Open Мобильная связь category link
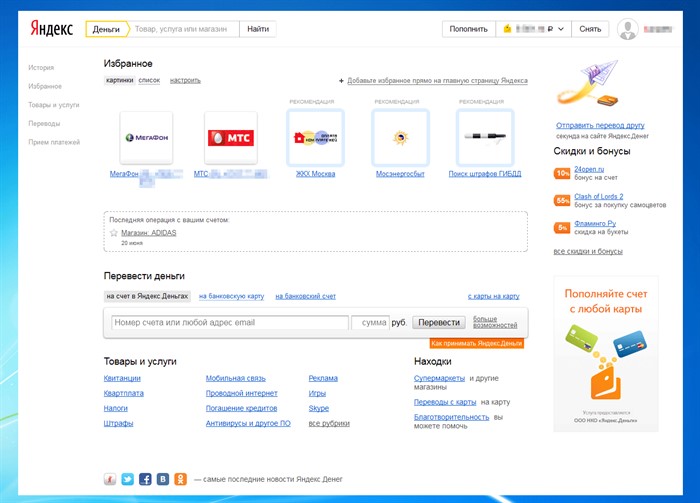Viewport: 700px width, 503px height. (x=236, y=378)
